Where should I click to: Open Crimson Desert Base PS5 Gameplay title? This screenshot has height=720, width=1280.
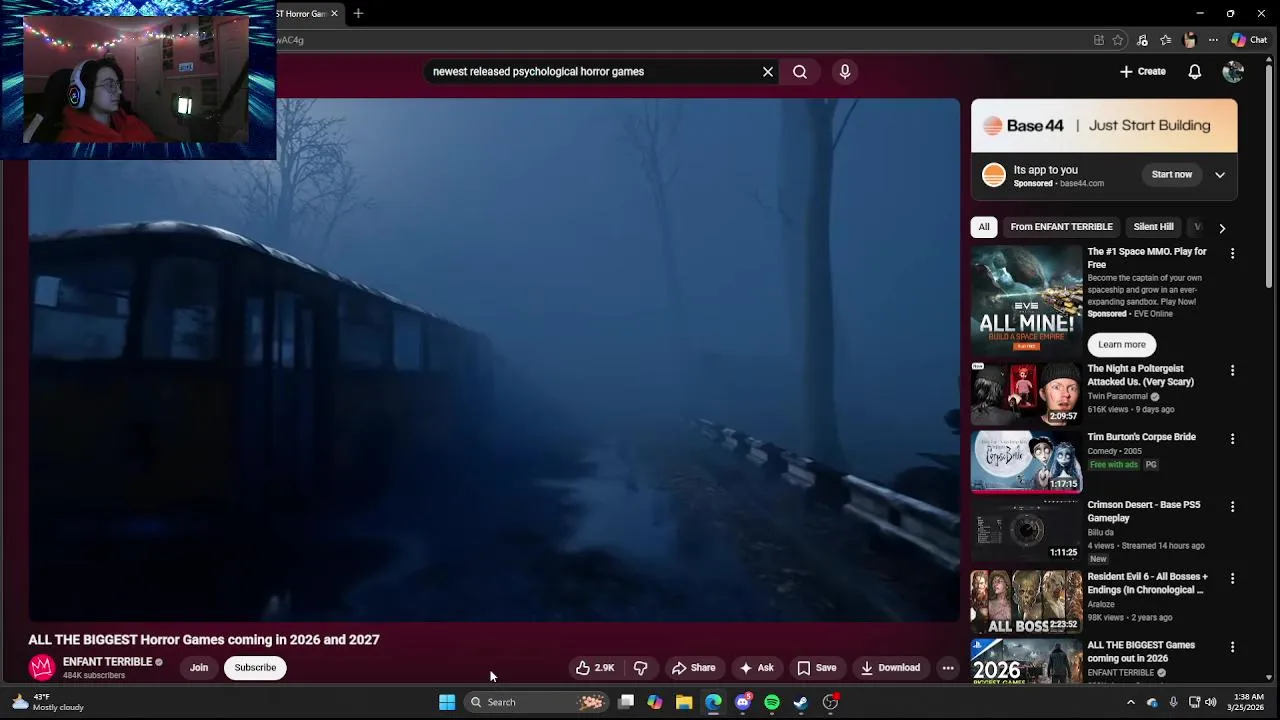point(1144,512)
